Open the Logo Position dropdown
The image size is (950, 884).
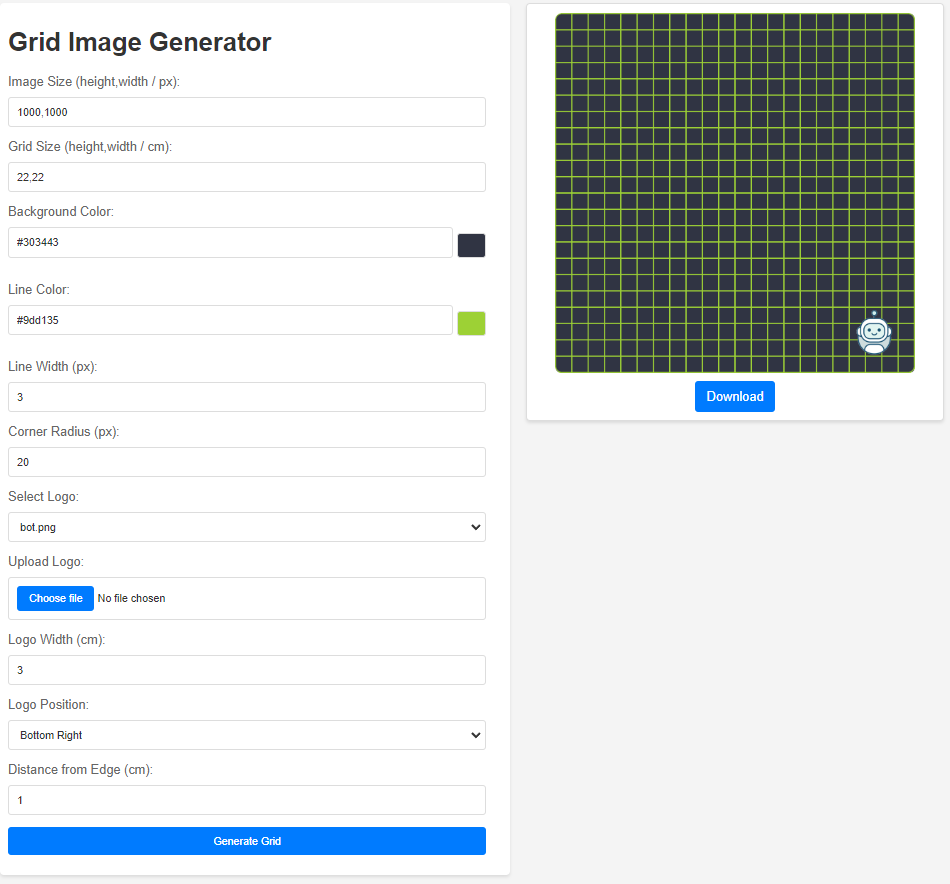(x=246, y=735)
